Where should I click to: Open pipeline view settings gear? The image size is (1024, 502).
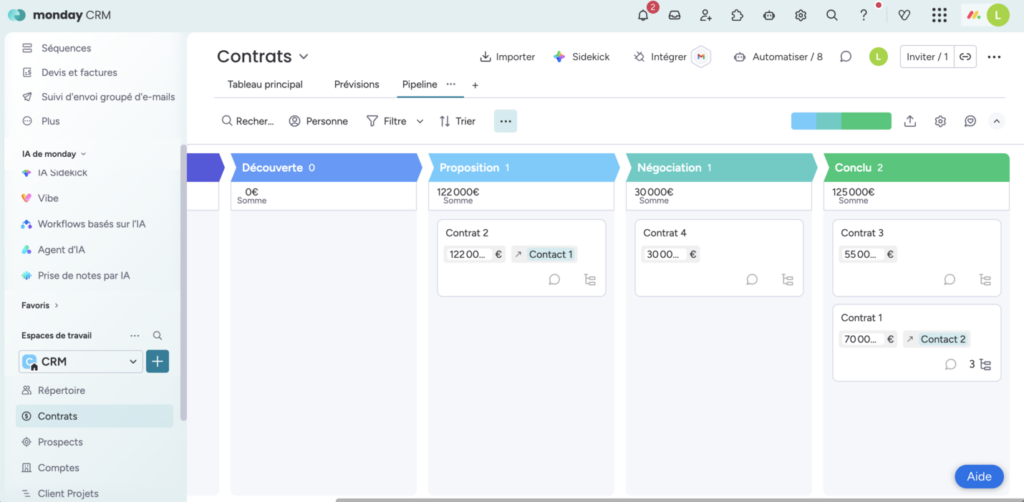940,121
